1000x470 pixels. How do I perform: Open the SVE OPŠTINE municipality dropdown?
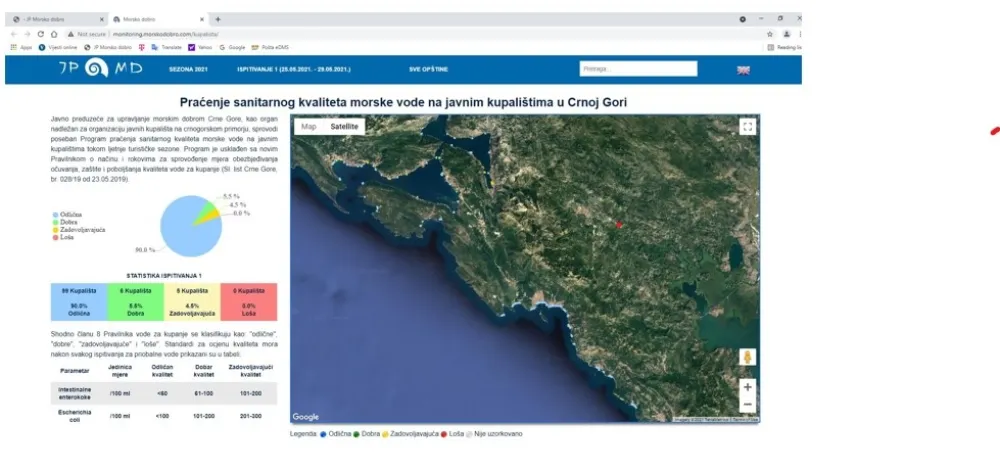429,69
